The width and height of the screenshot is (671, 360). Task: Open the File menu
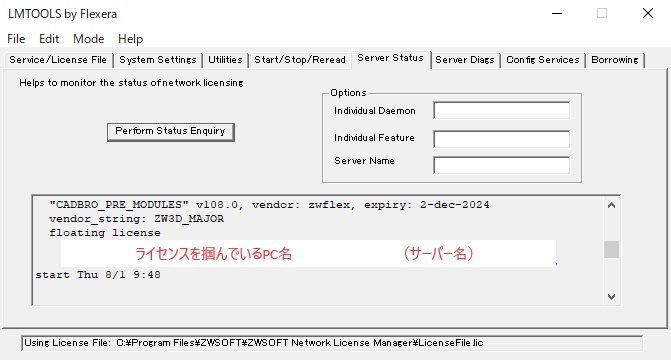tap(16, 39)
